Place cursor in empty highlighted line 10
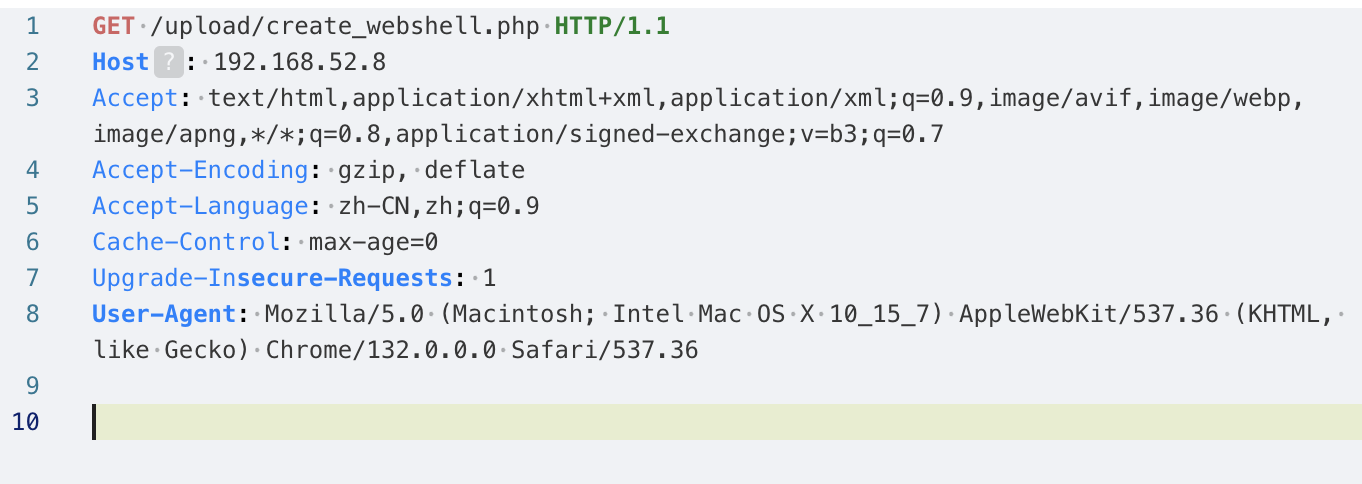The image size is (1362, 484). click(700, 422)
